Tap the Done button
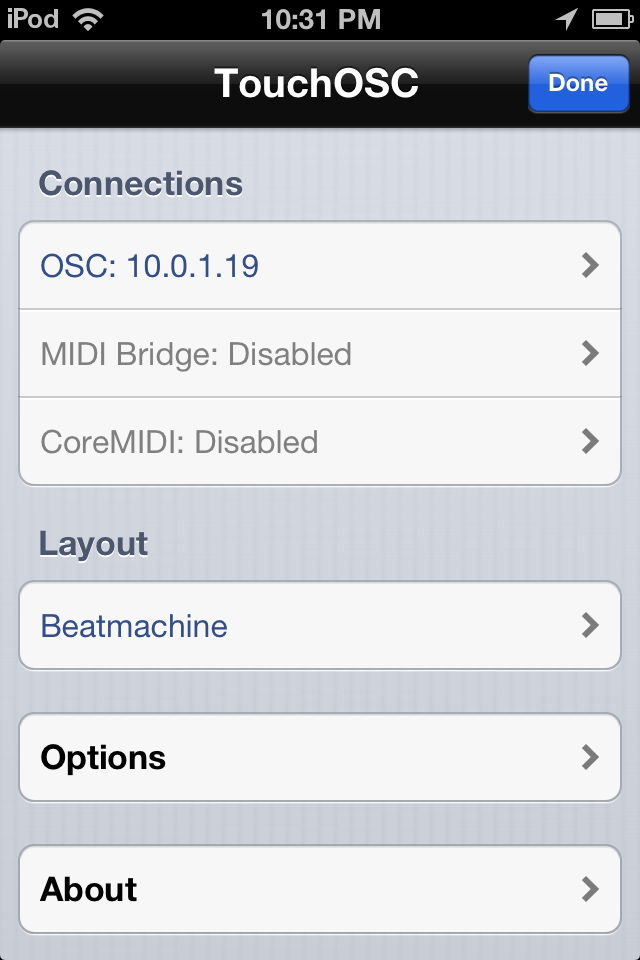Viewport: 640px width, 960px height. (x=578, y=83)
